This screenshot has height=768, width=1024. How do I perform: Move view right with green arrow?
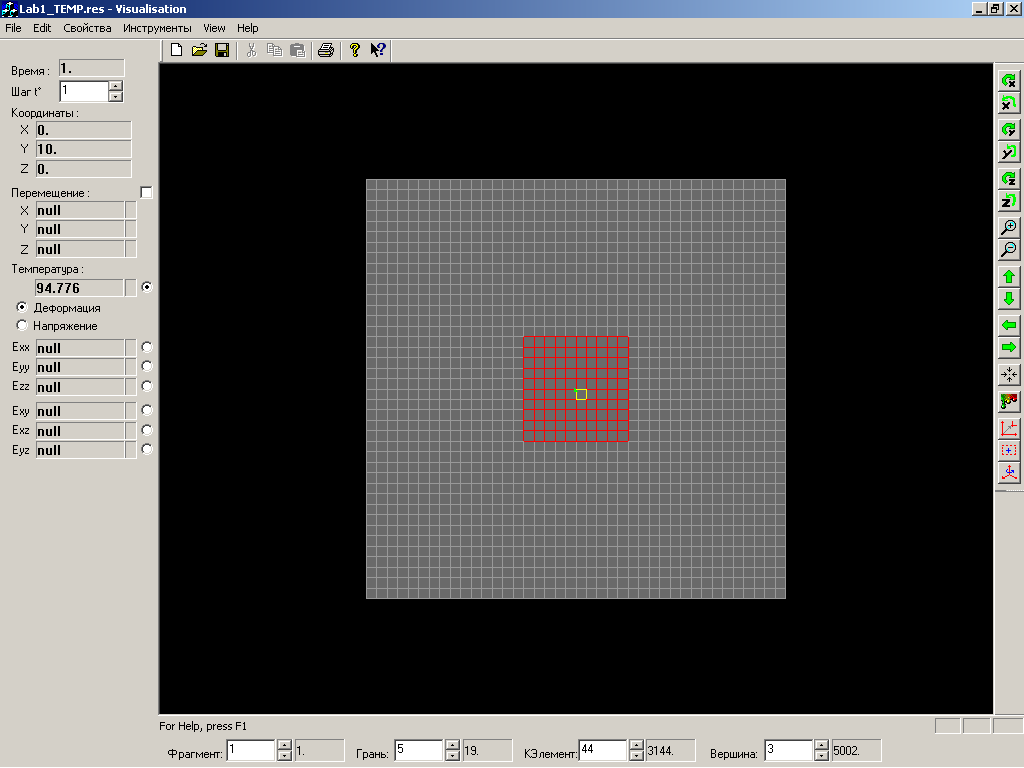(x=1009, y=347)
